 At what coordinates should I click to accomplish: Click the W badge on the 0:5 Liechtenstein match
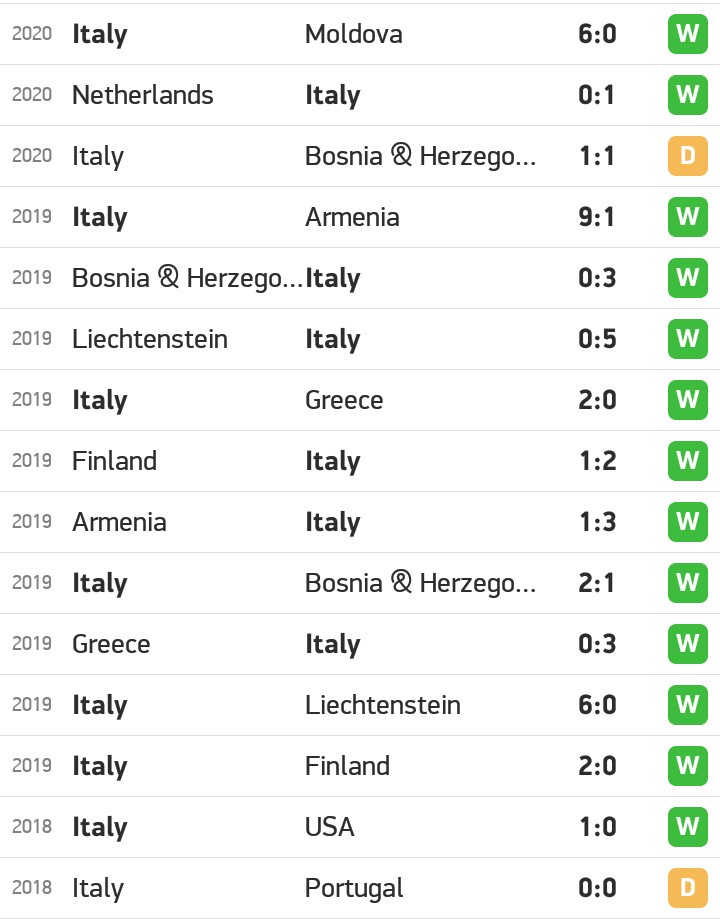(687, 339)
